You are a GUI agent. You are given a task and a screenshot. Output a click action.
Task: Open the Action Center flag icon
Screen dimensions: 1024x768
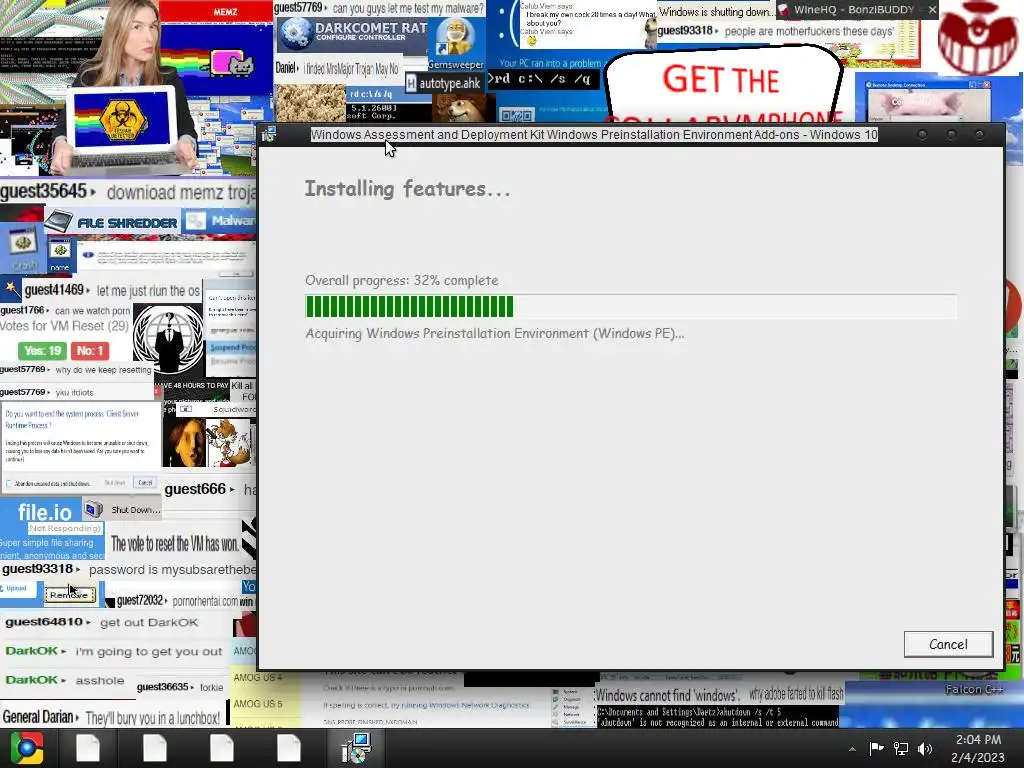[876, 748]
